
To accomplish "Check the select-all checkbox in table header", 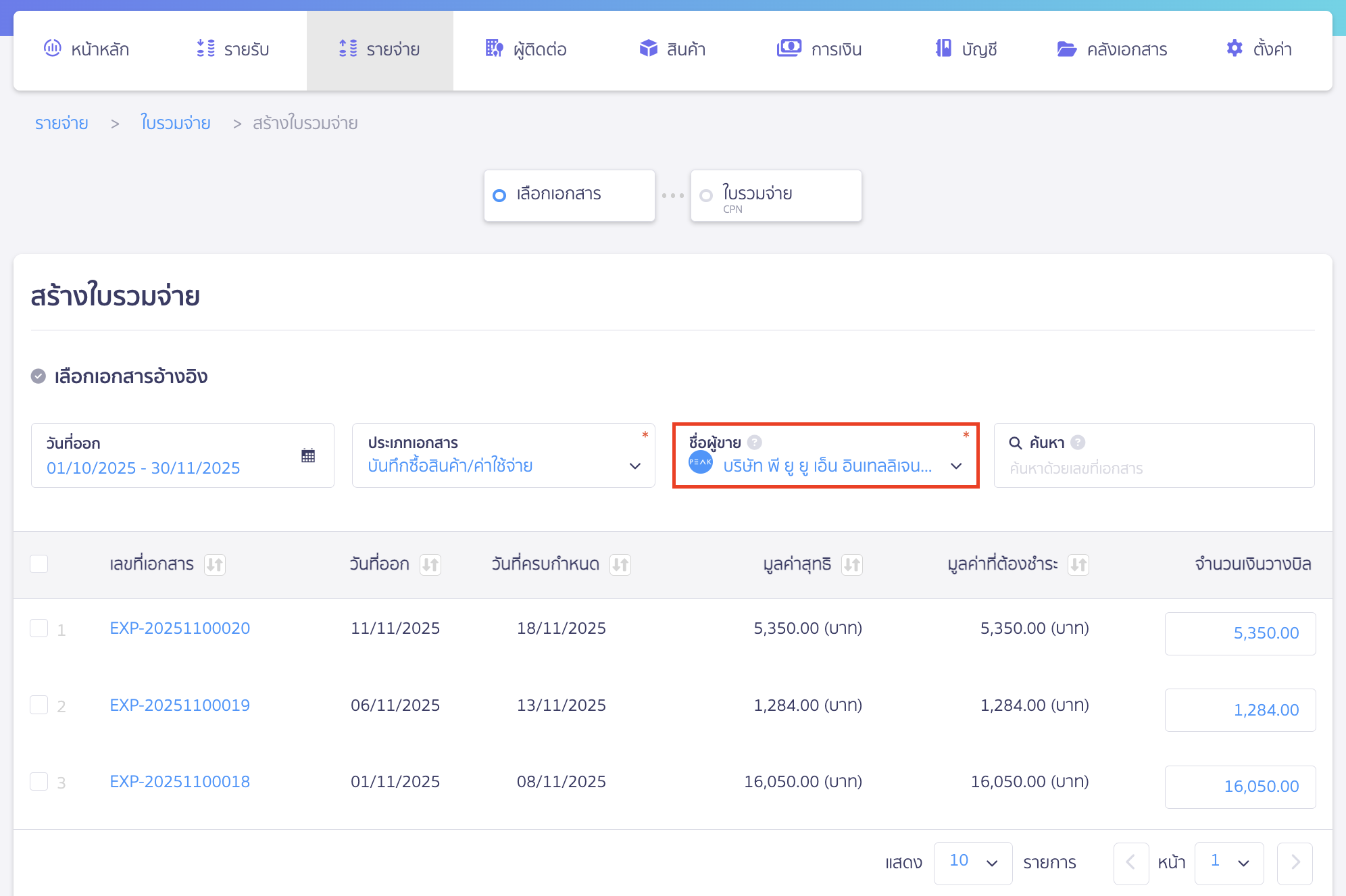I will [x=39, y=563].
